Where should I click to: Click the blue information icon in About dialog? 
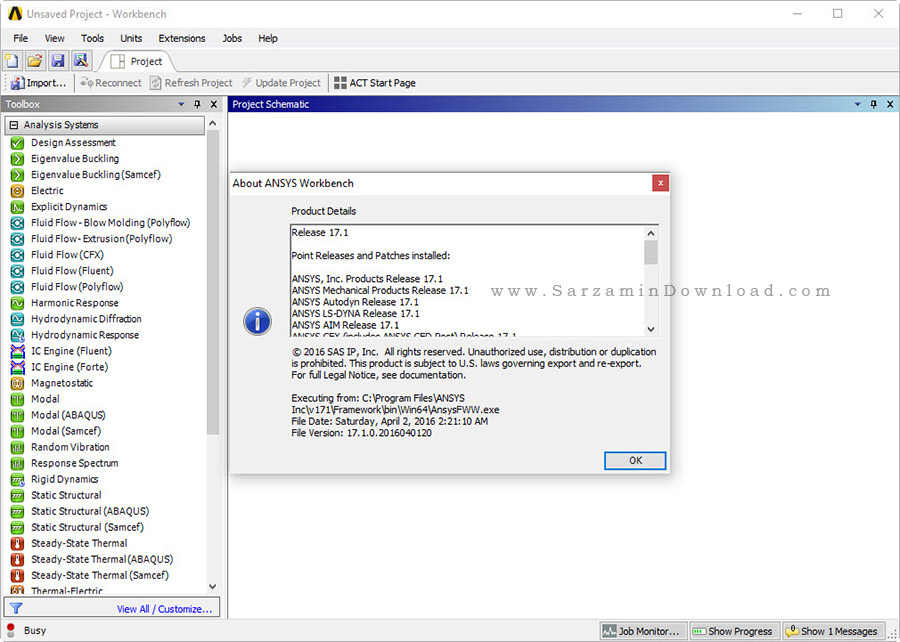click(257, 321)
